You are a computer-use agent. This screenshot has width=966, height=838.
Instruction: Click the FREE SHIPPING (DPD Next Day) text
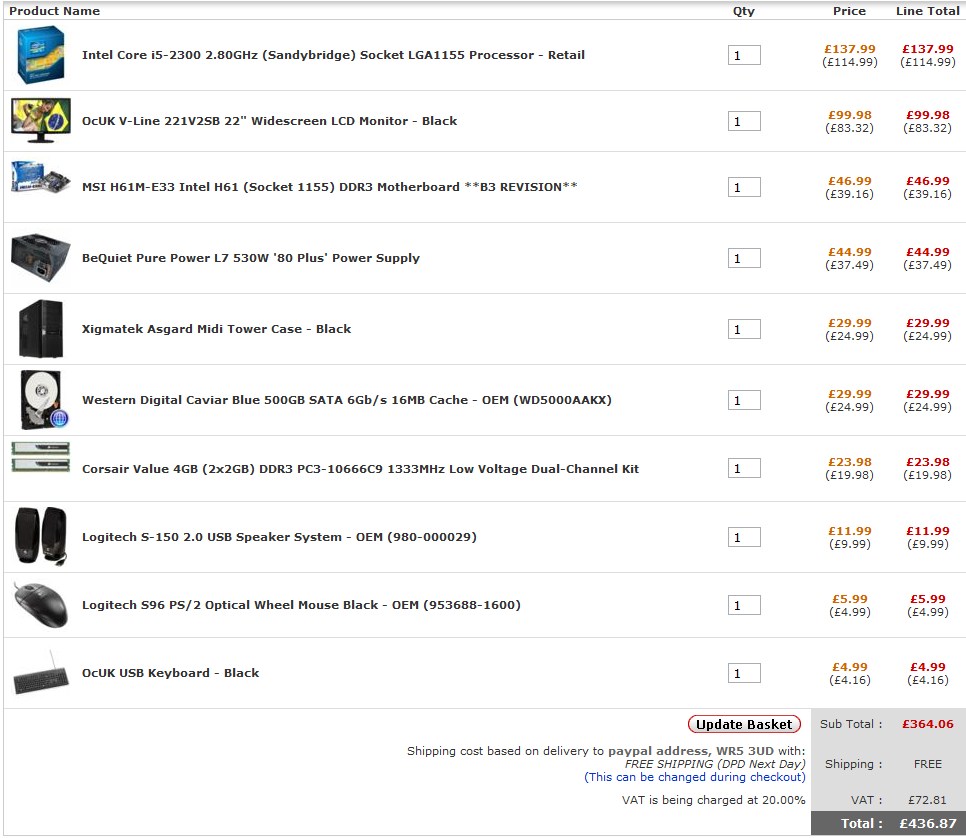715,764
